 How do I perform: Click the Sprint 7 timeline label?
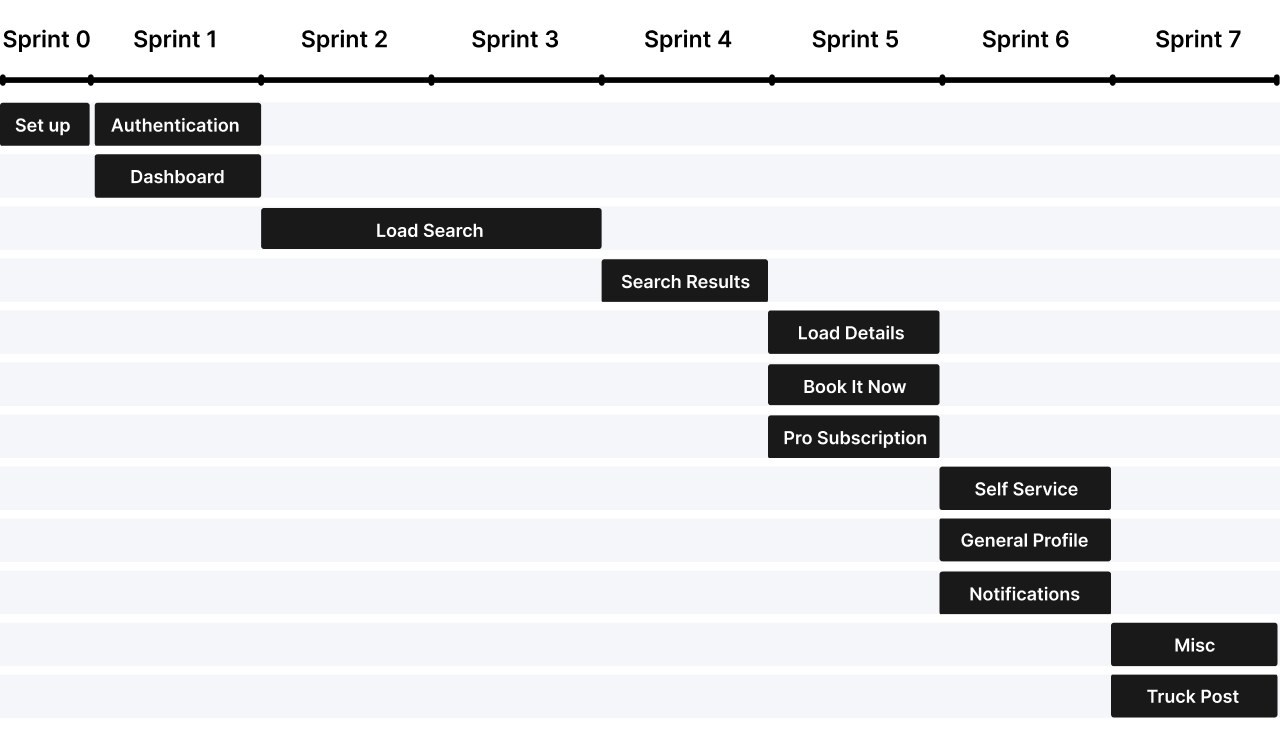pos(1198,40)
